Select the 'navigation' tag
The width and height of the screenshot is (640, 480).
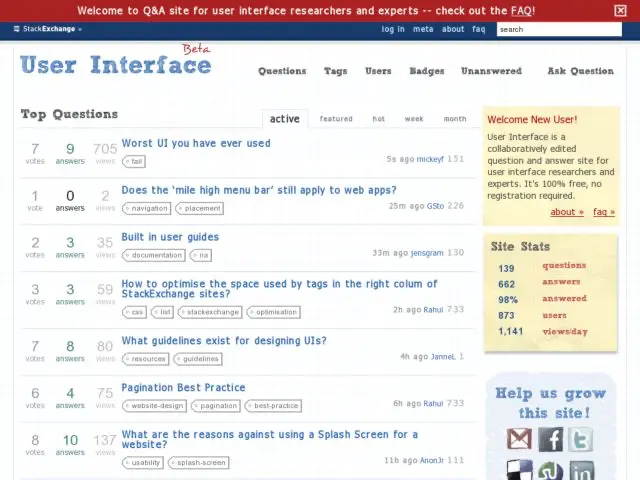146,208
